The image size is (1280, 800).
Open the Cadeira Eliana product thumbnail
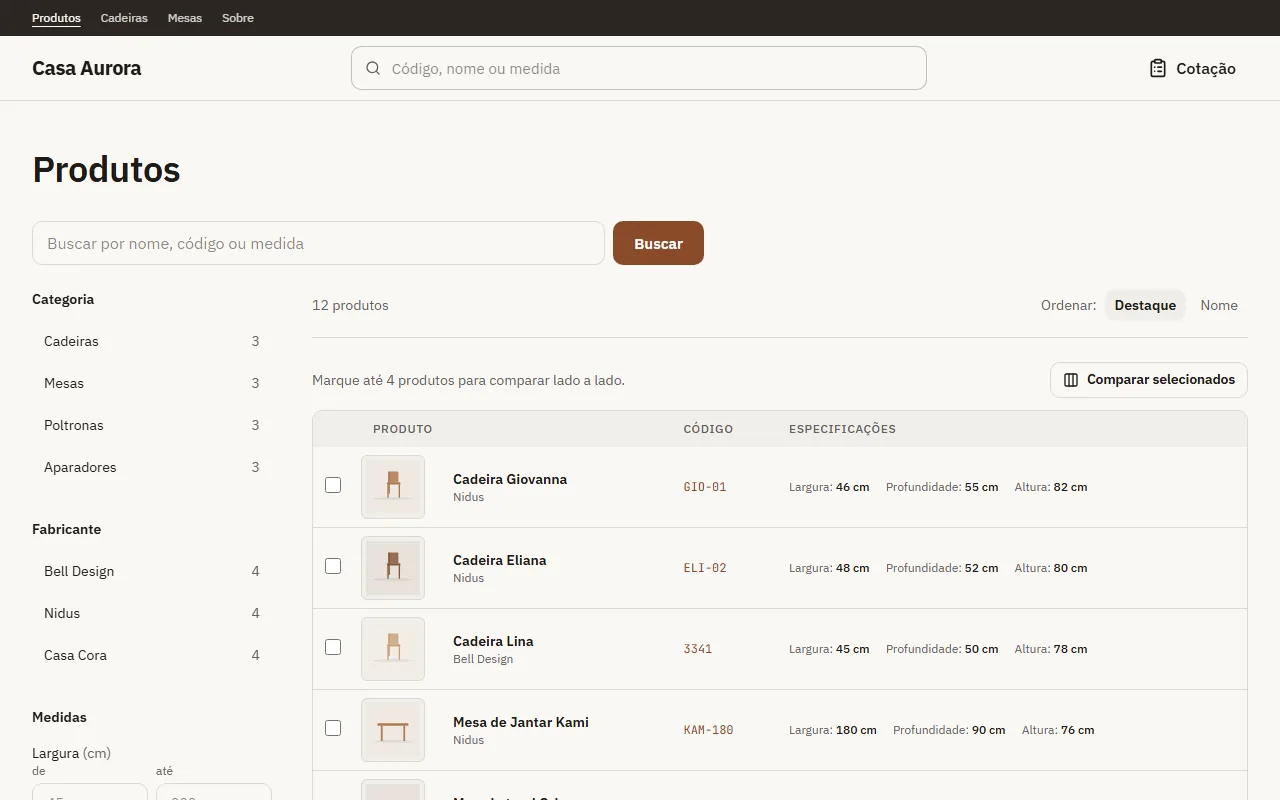[393, 568]
